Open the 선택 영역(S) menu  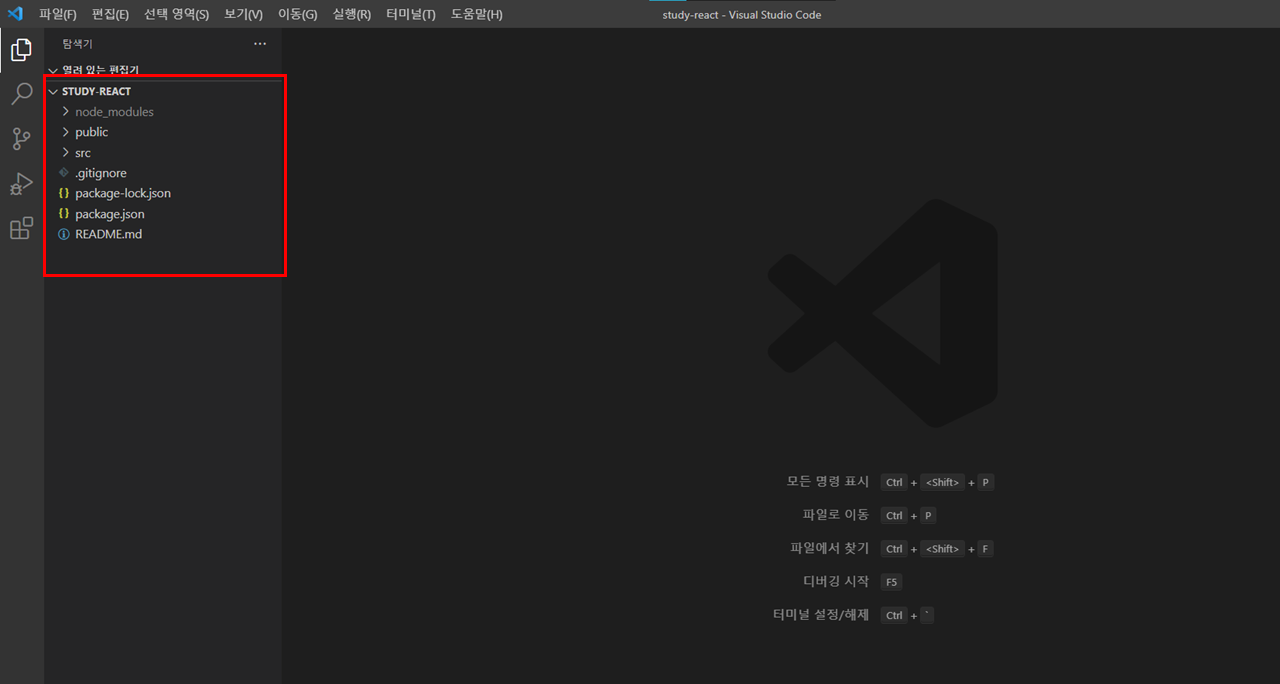[177, 14]
